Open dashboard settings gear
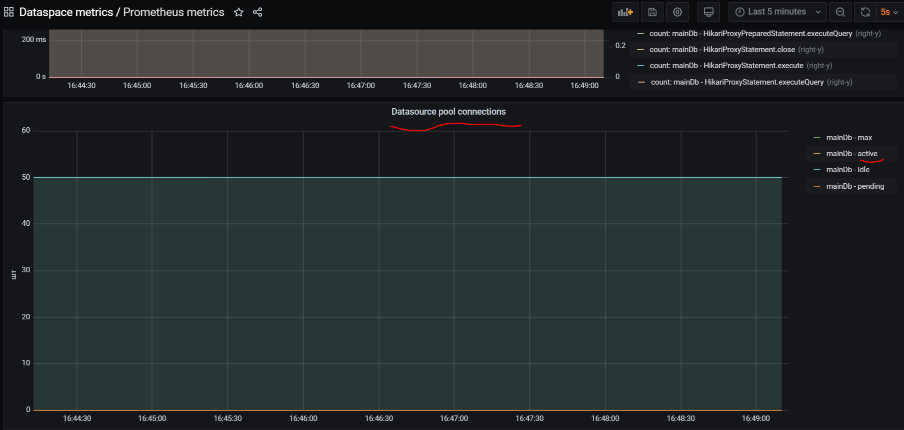The height and width of the screenshot is (430, 904). pyautogui.click(x=677, y=12)
